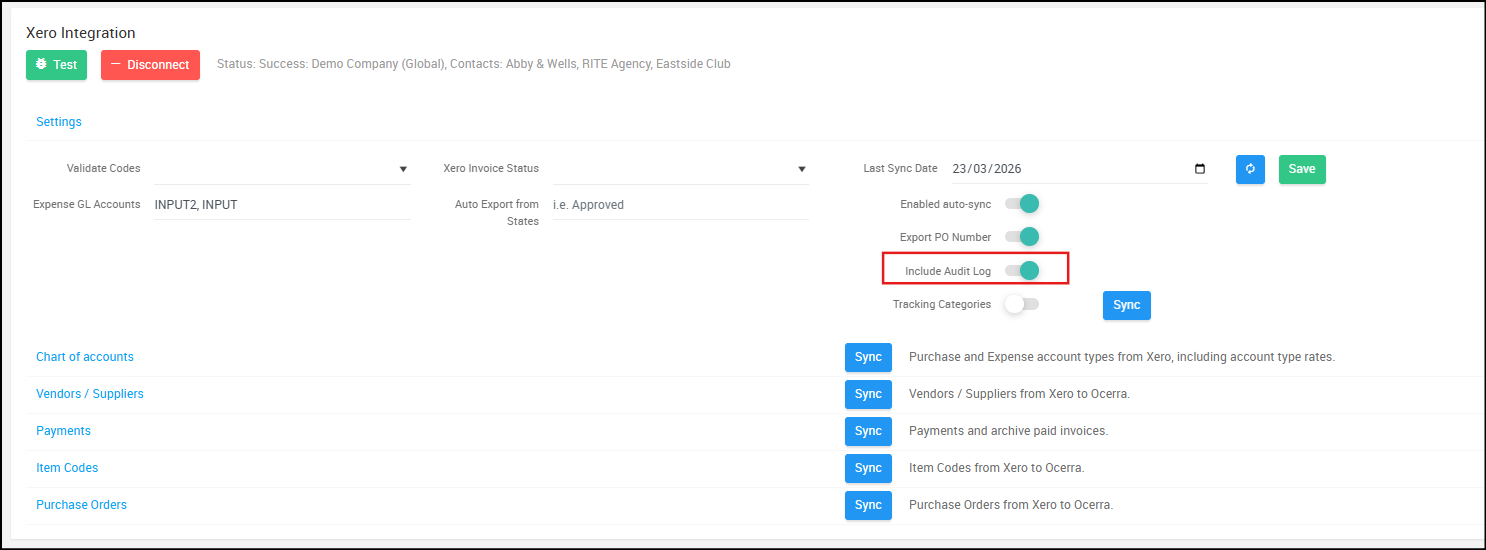This screenshot has width=1486, height=550.
Task: Open the Vendors / Suppliers link
Action: pyautogui.click(x=90, y=394)
